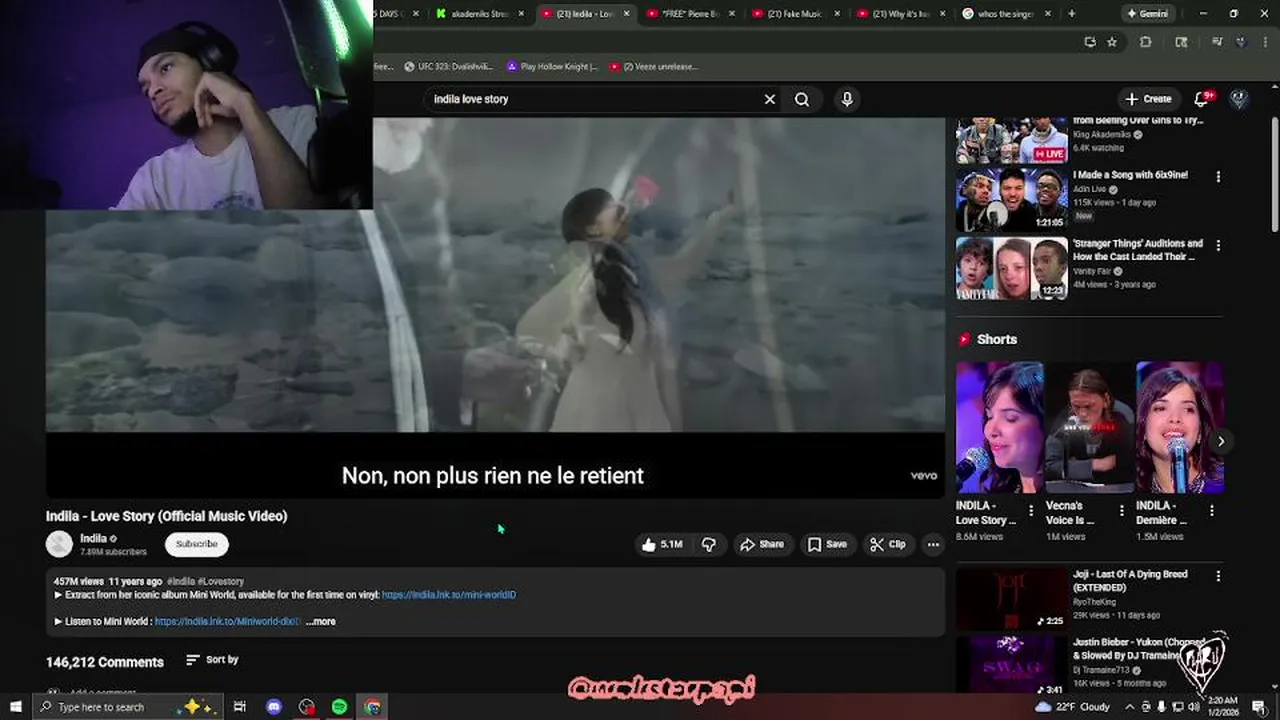Image resolution: width=1280 pixels, height=720 pixels.
Task: Bookmark this page with star icon
Action: pos(1112,42)
